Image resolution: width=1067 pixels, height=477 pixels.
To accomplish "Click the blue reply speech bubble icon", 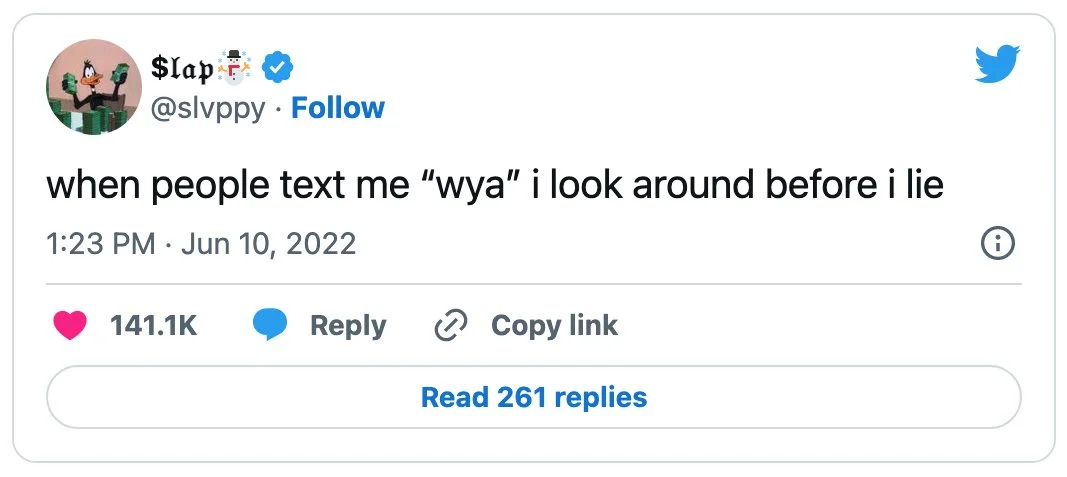I will tap(269, 326).
